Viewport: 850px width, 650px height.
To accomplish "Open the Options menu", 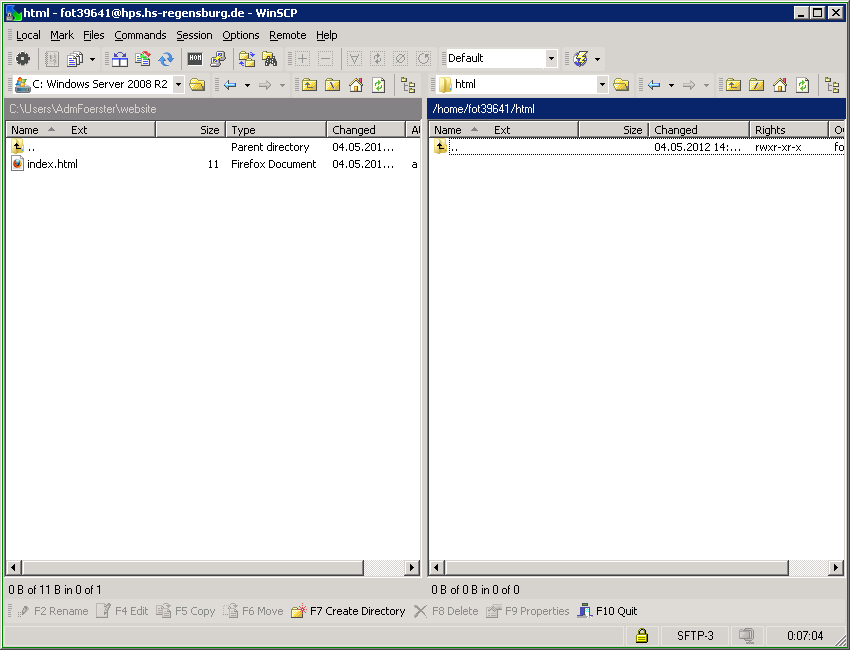I will [x=241, y=35].
